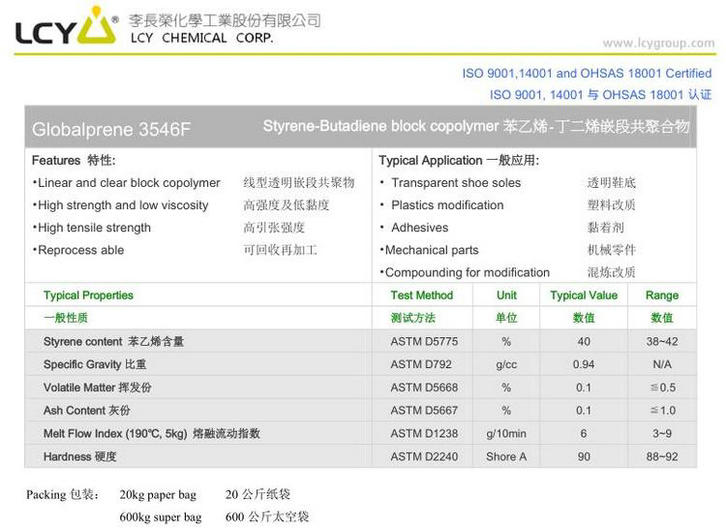Click the Features section heading
This screenshot has width=726, height=528.
74,160
